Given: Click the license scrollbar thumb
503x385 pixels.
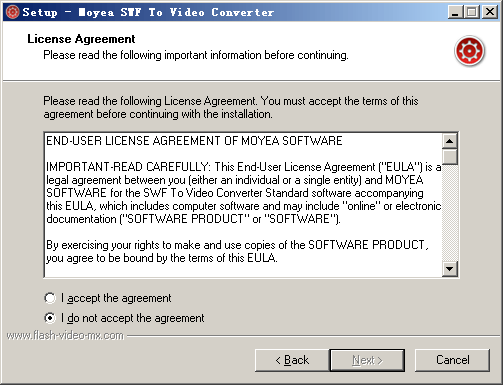Looking at the screenshot, I should [x=450, y=157].
